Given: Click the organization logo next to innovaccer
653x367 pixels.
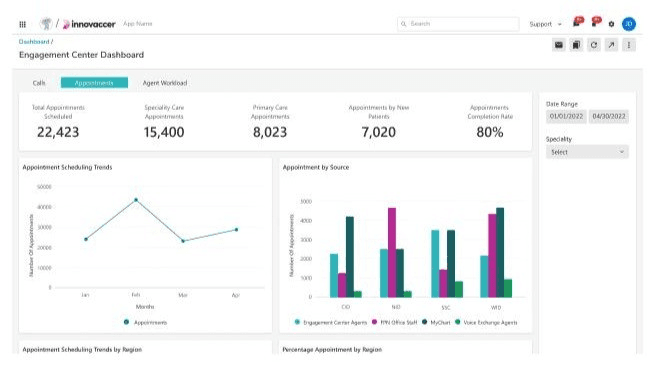Looking at the screenshot, I should pyautogui.click(x=46, y=24).
